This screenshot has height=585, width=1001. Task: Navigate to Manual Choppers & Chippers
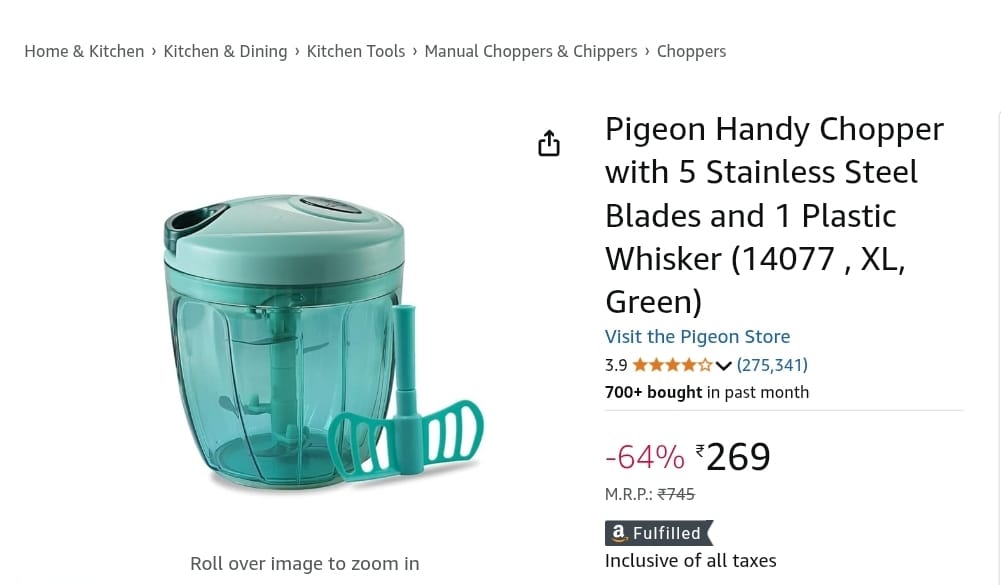(530, 51)
